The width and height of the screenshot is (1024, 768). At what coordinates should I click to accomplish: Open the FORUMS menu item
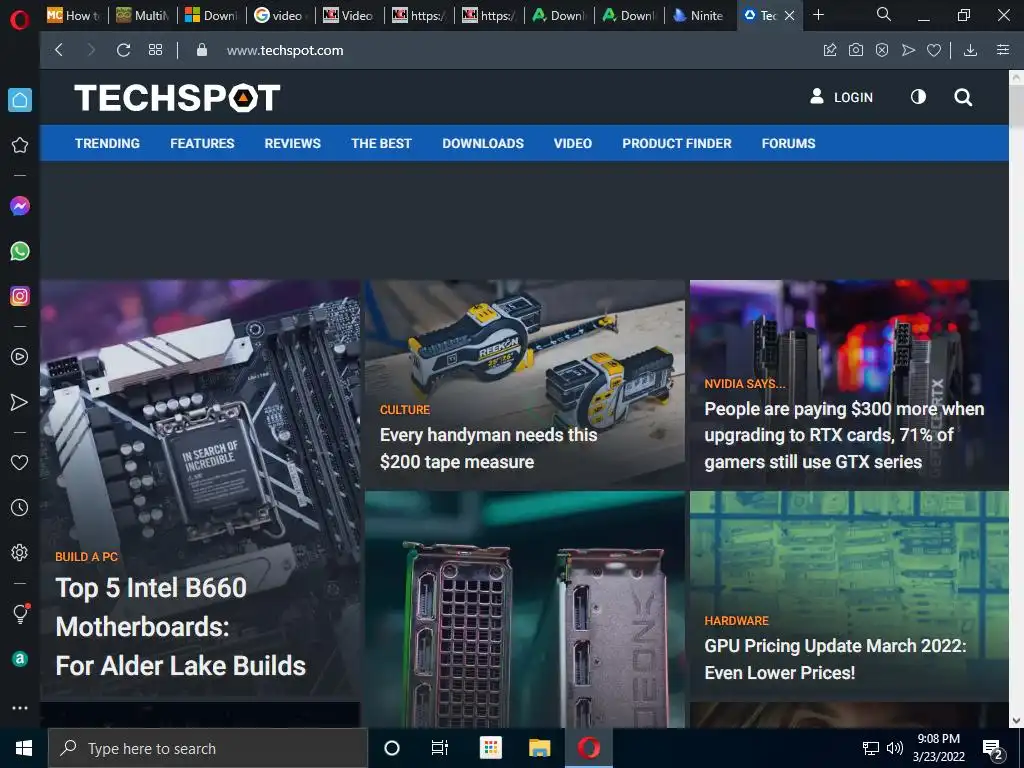(x=788, y=144)
